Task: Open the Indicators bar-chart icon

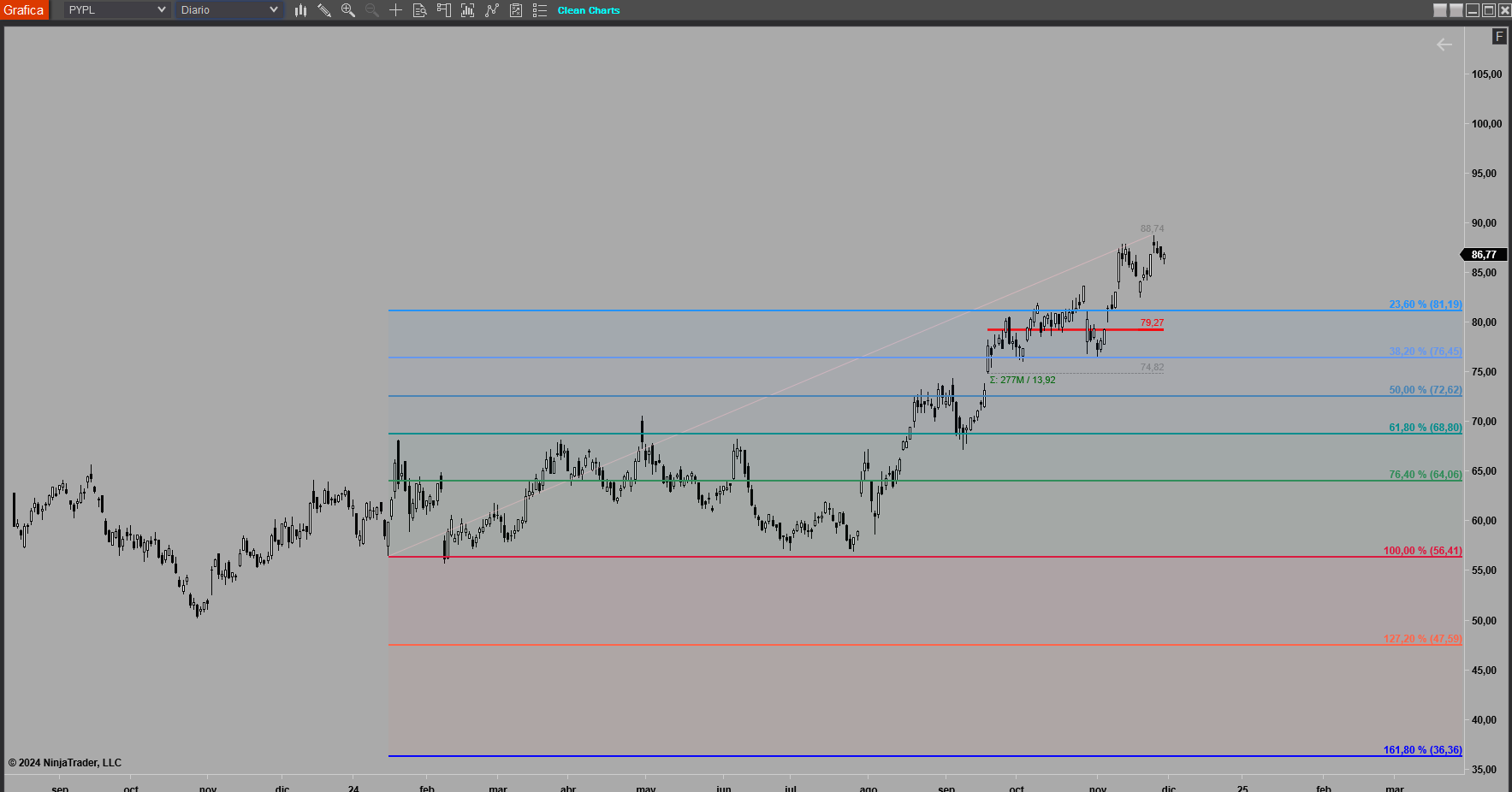Action: pyautogui.click(x=468, y=10)
